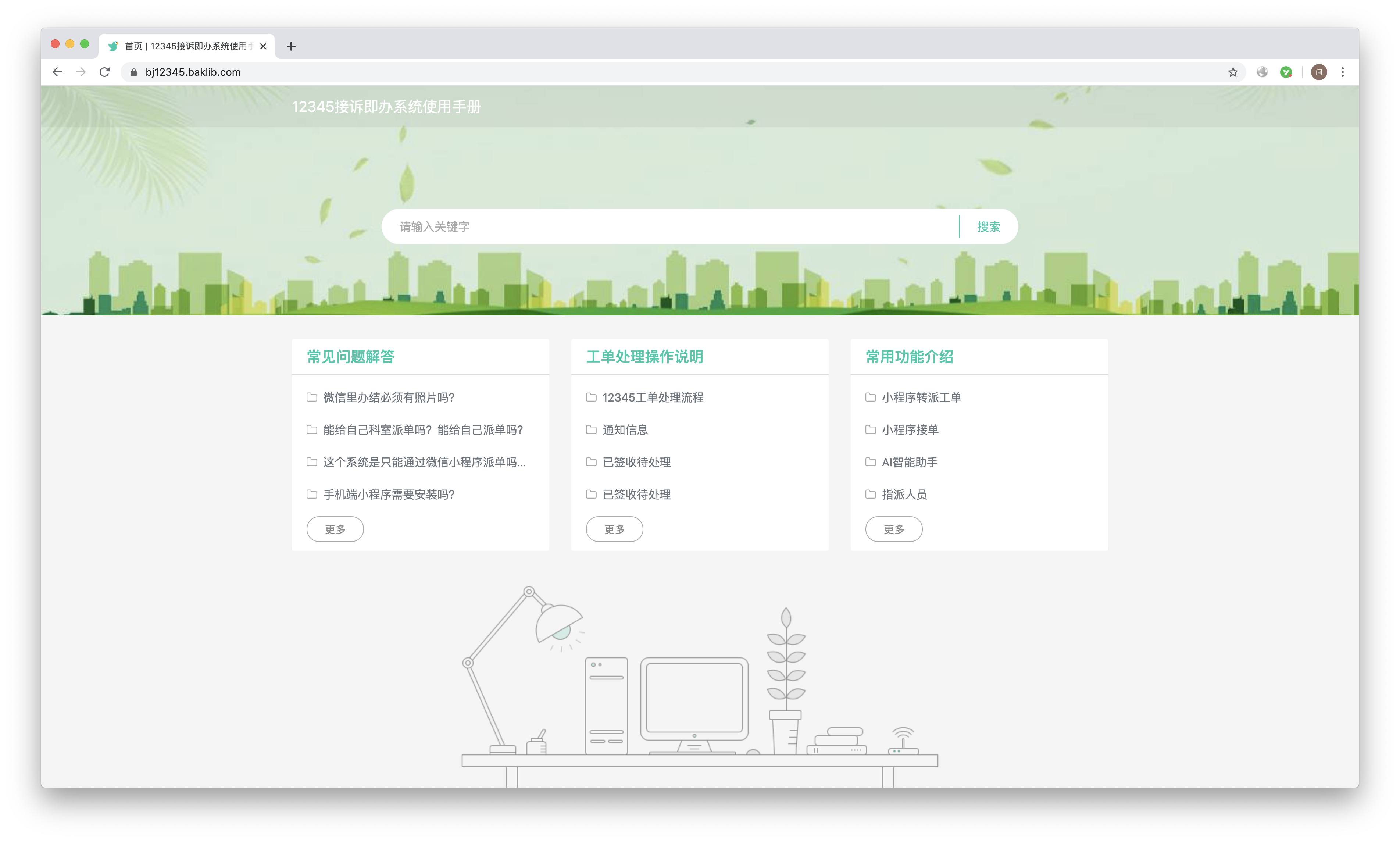Open Chrome three-dot menu
Viewport: 1400px width, 842px height.
[x=1342, y=72]
